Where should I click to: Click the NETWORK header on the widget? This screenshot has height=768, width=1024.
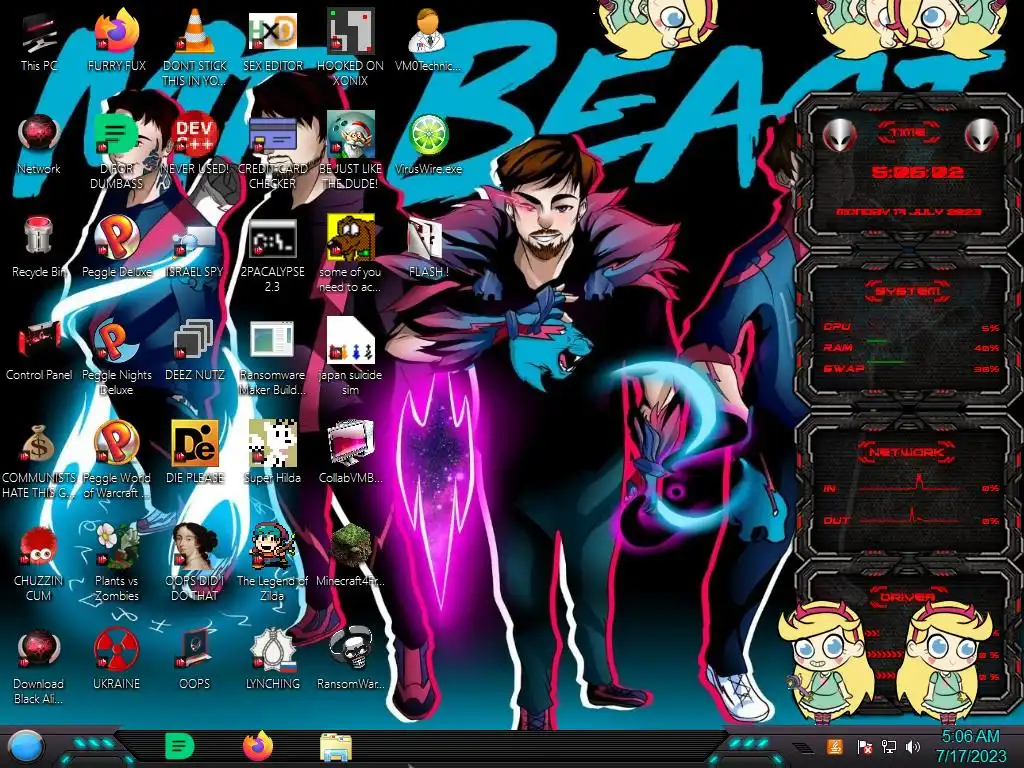coord(908,452)
